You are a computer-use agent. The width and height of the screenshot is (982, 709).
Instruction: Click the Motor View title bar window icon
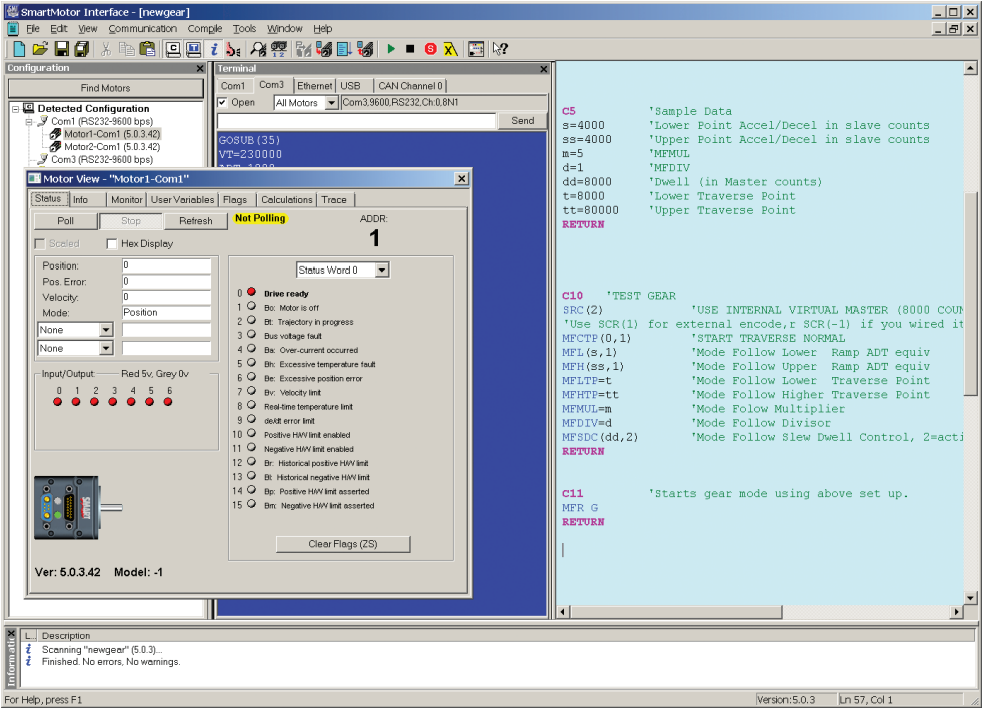click(35, 179)
